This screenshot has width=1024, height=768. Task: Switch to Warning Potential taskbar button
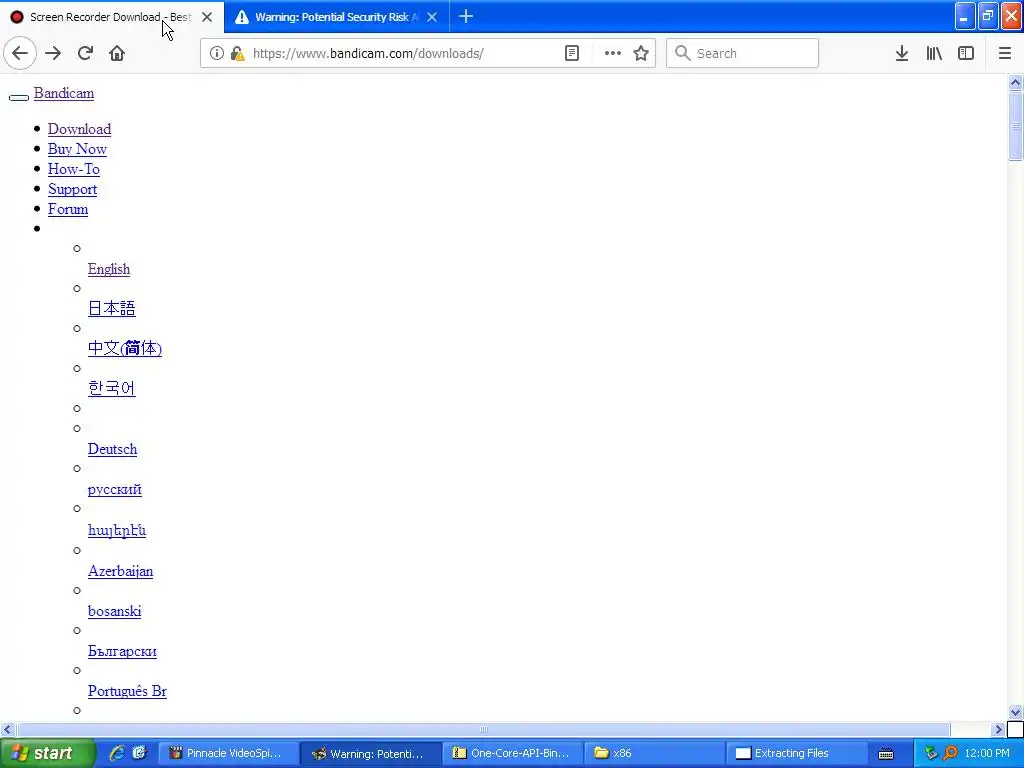click(371, 754)
